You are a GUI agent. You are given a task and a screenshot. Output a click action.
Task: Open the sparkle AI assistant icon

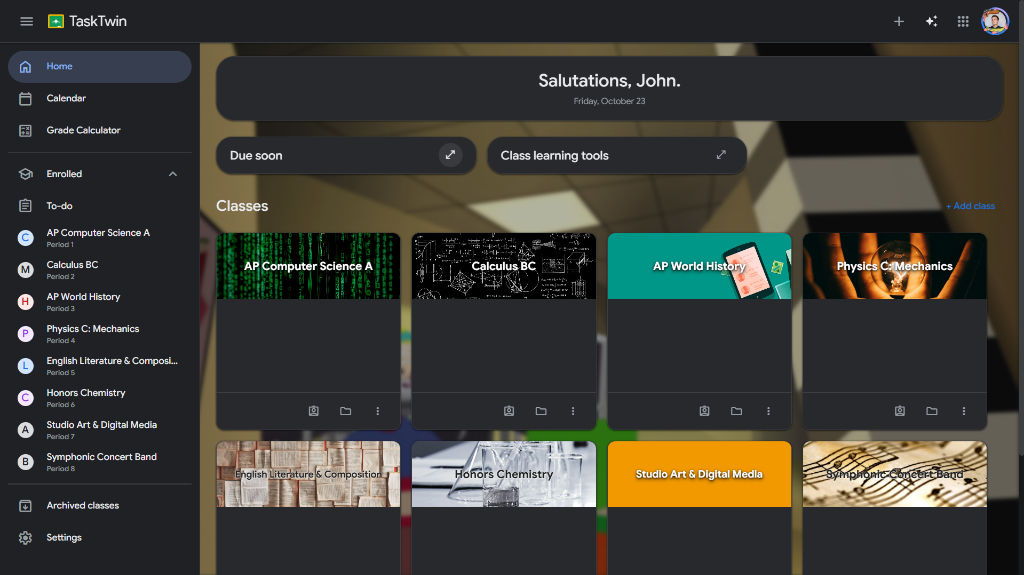pos(931,22)
